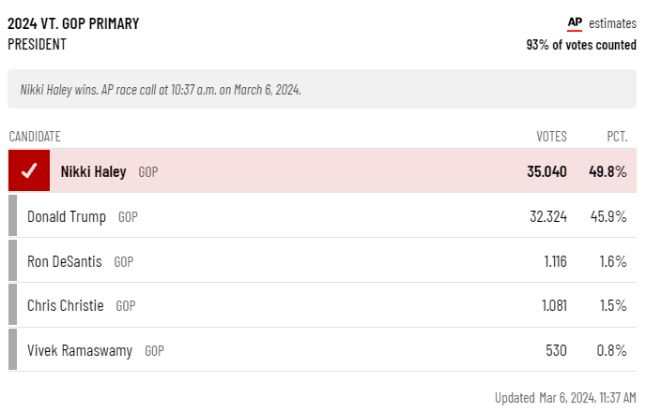Click gray bar beside Chris Christie
This screenshot has height=411, width=646.
[13, 305]
